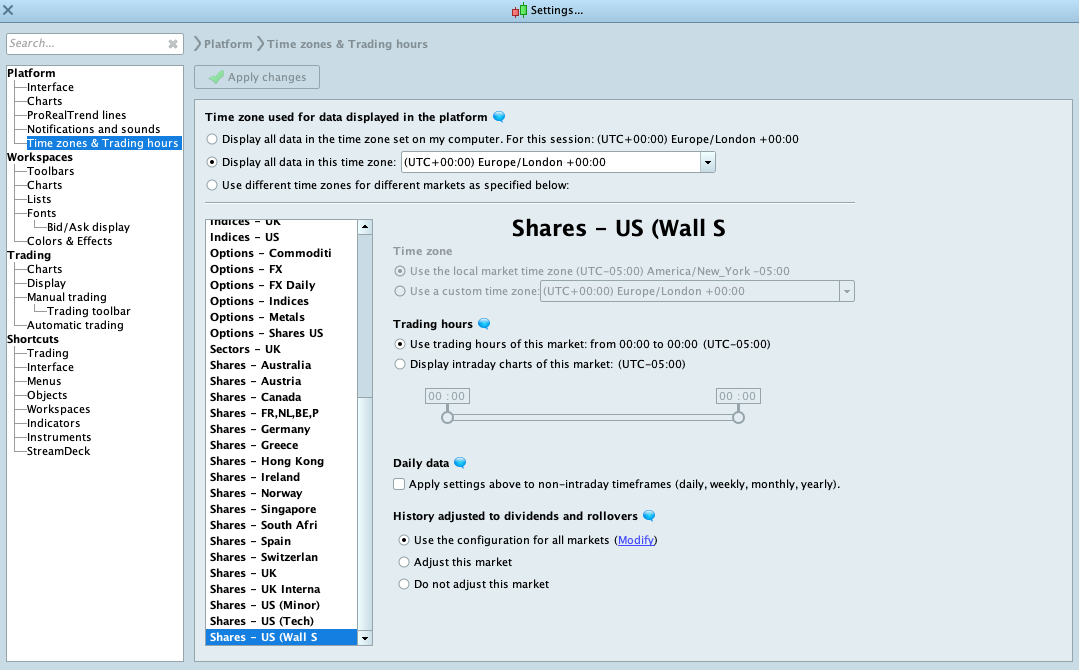Open Trading toolbar settings
1079x670 pixels.
[89, 312]
